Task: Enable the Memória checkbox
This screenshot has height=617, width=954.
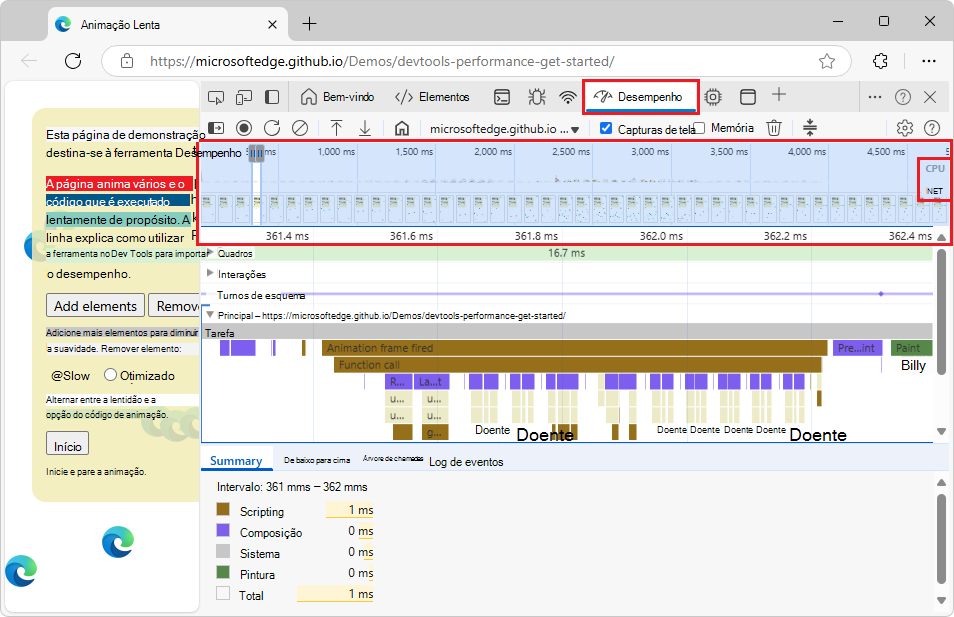Action: 700,128
